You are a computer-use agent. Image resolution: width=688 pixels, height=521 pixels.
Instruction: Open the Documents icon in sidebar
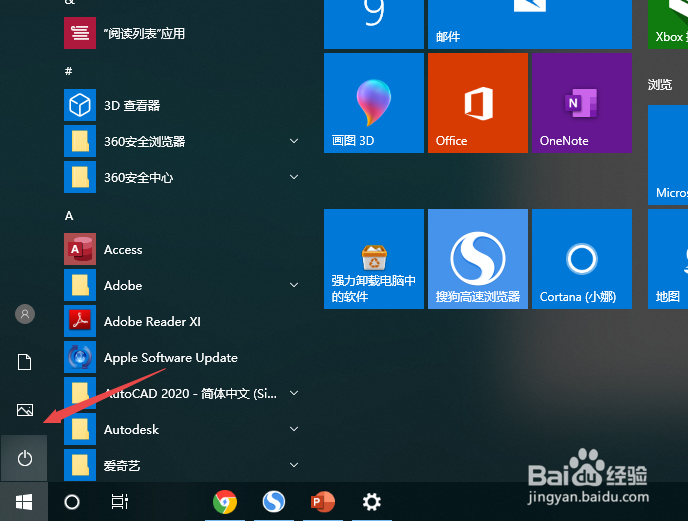(25, 362)
